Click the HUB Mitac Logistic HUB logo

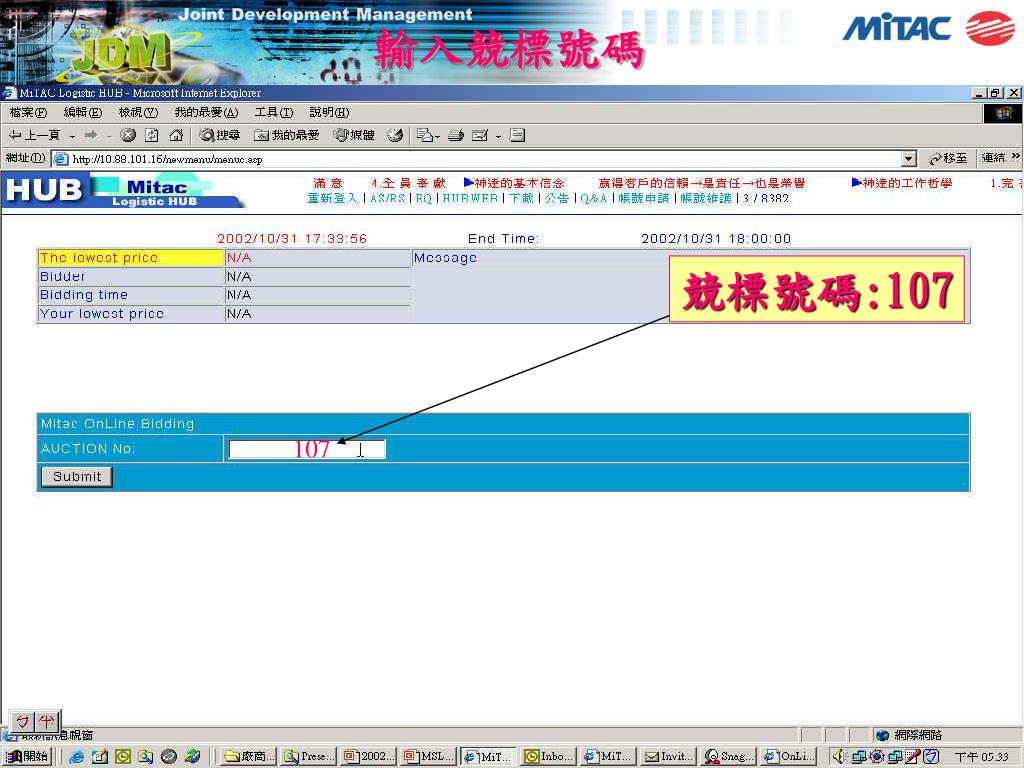[x=124, y=191]
